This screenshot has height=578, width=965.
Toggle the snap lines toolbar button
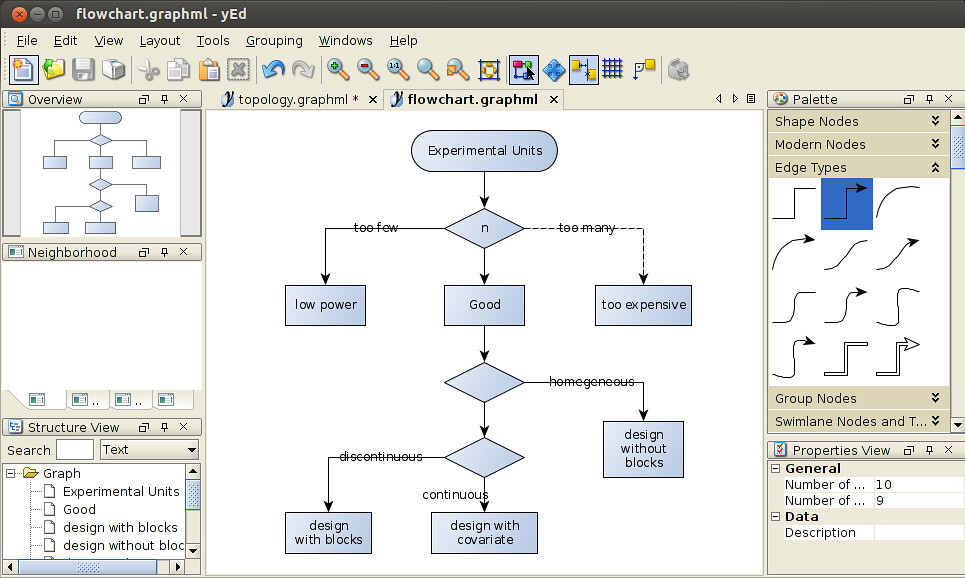583,70
